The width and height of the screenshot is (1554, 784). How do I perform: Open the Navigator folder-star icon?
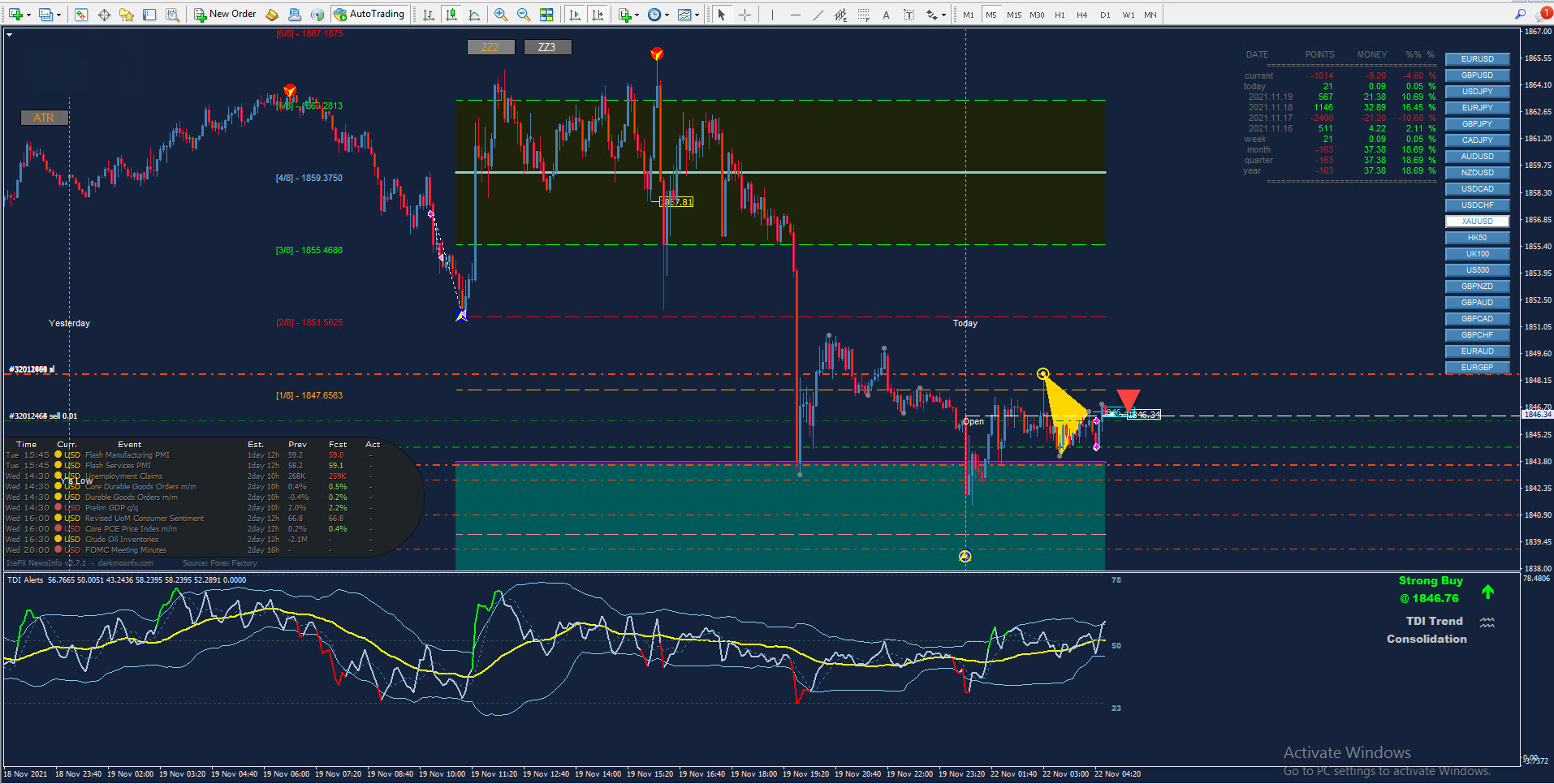[127, 15]
